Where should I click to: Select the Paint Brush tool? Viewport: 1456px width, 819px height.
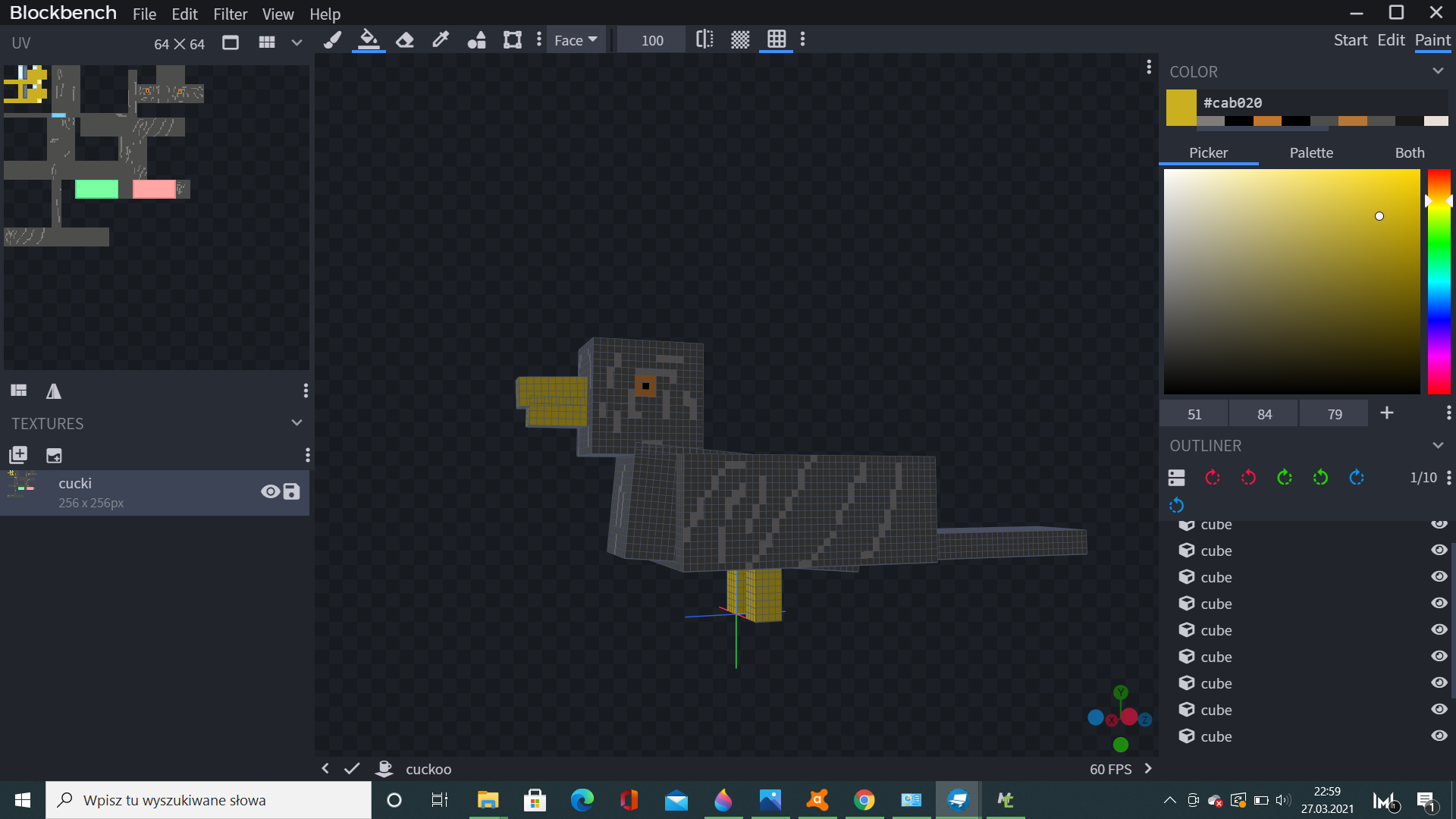(332, 40)
